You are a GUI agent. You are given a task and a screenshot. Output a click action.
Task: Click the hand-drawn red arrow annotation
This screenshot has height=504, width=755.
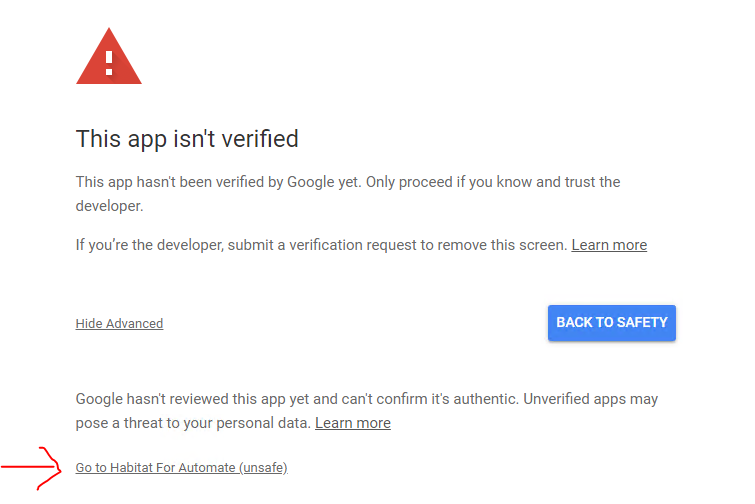point(32,468)
